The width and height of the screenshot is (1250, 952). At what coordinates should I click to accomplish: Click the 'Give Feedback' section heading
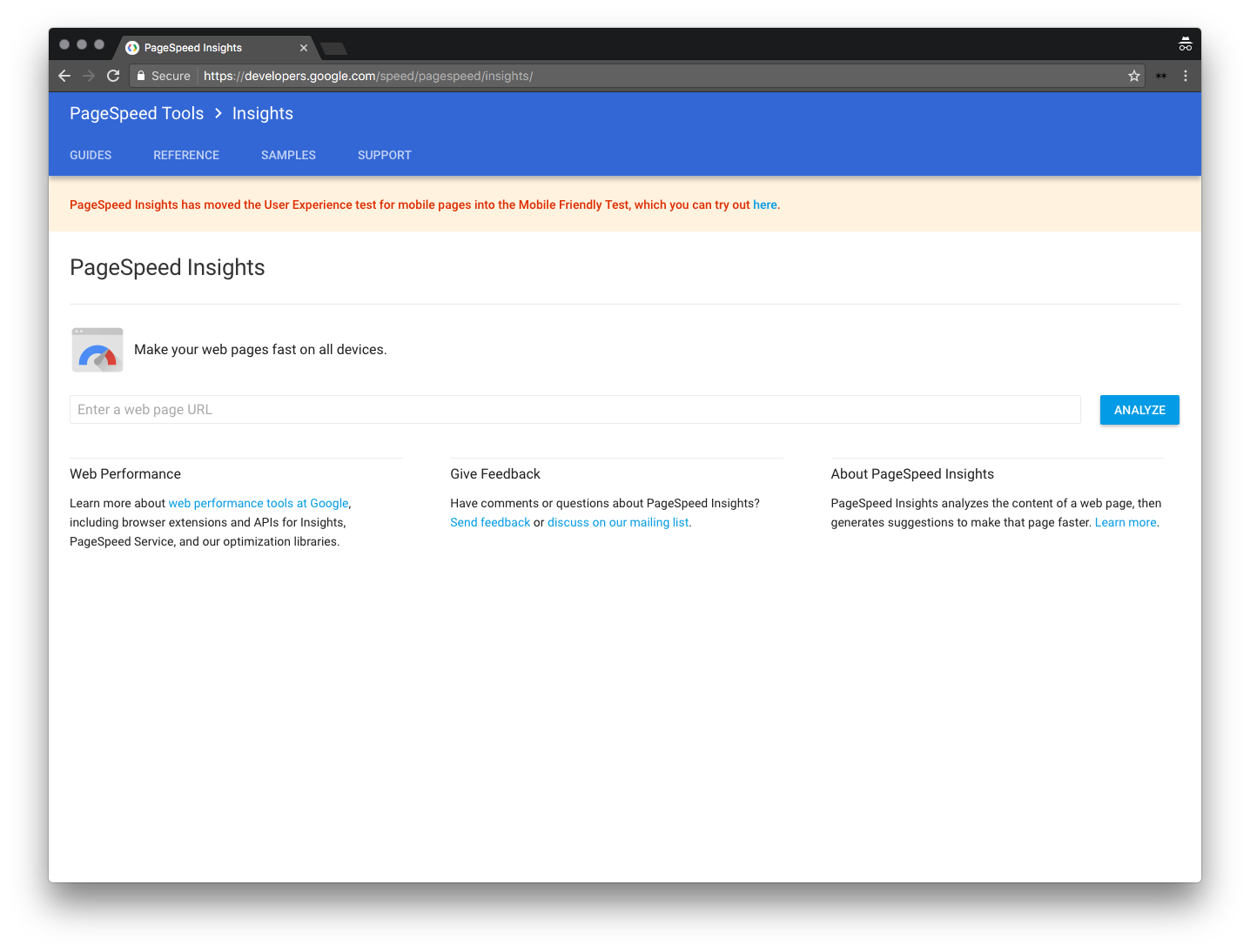495,474
